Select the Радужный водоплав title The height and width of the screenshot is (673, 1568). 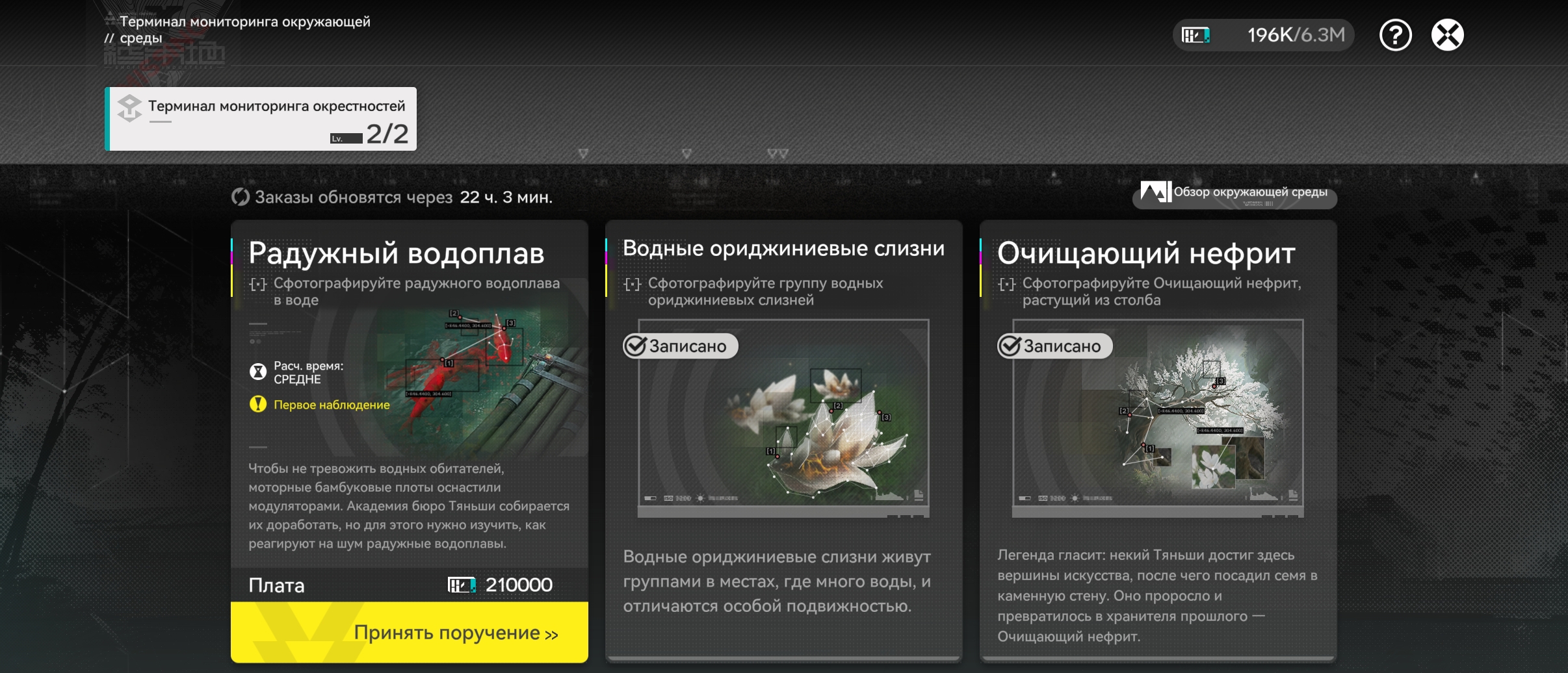[x=397, y=253]
